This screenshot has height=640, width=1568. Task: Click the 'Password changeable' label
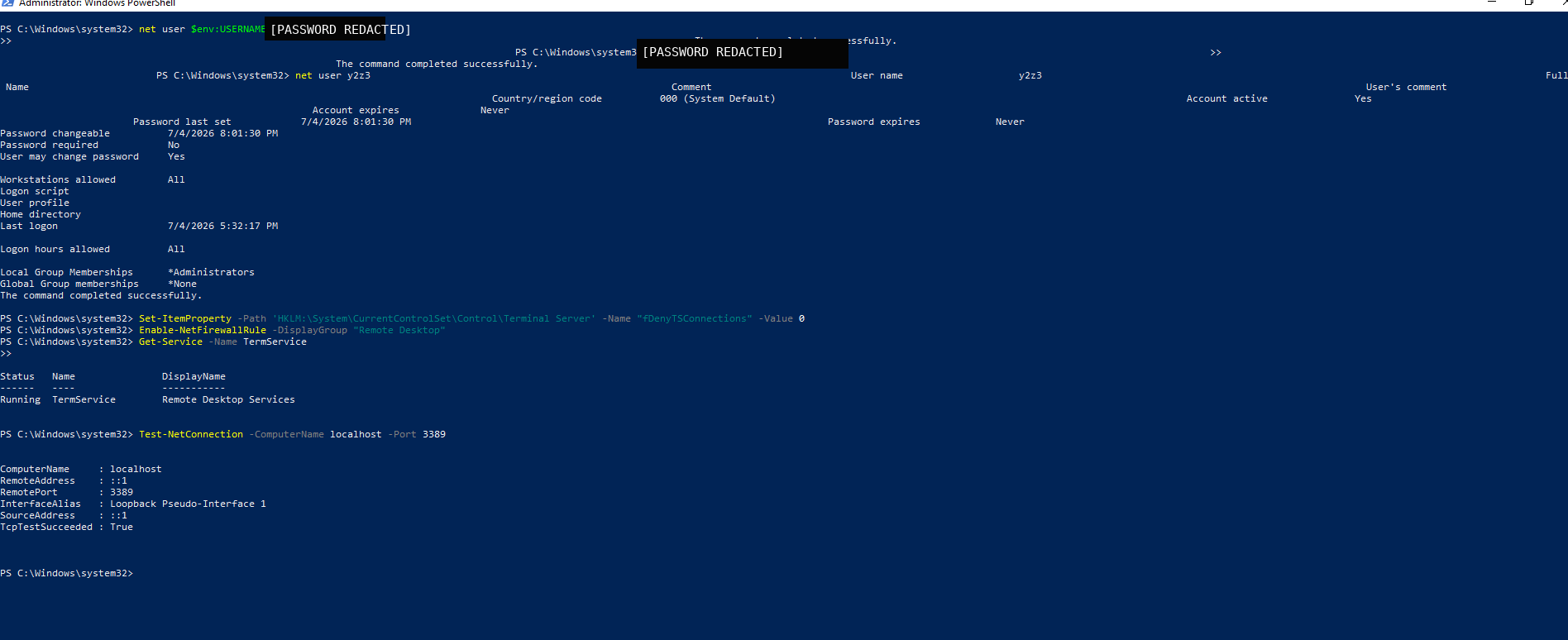pyautogui.click(x=55, y=133)
